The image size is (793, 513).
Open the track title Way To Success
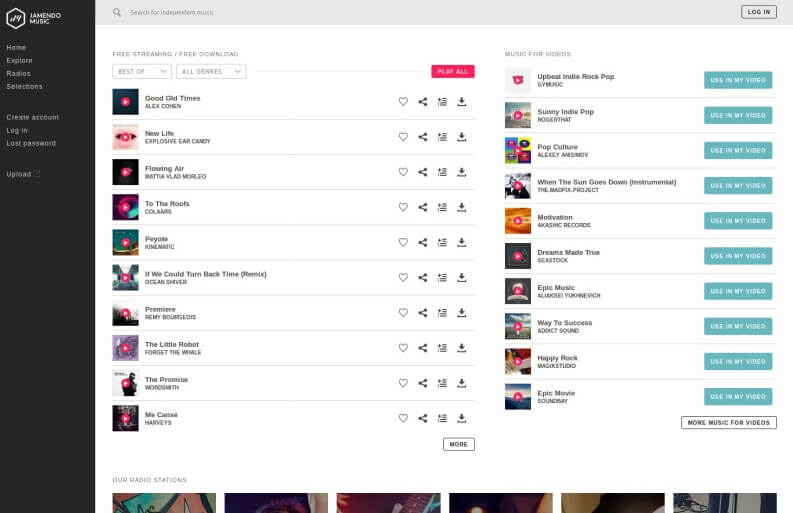tap(564, 323)
